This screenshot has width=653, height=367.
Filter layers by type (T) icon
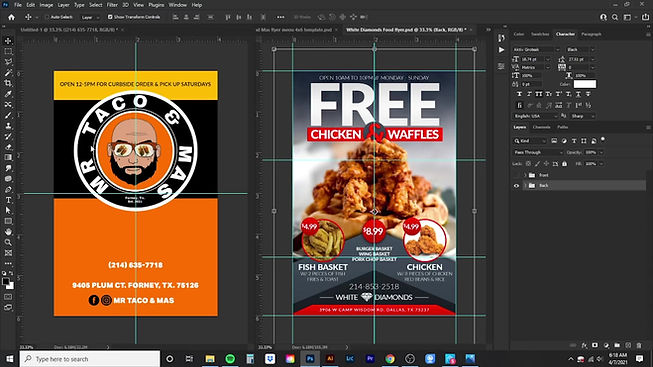pos(574,141)
